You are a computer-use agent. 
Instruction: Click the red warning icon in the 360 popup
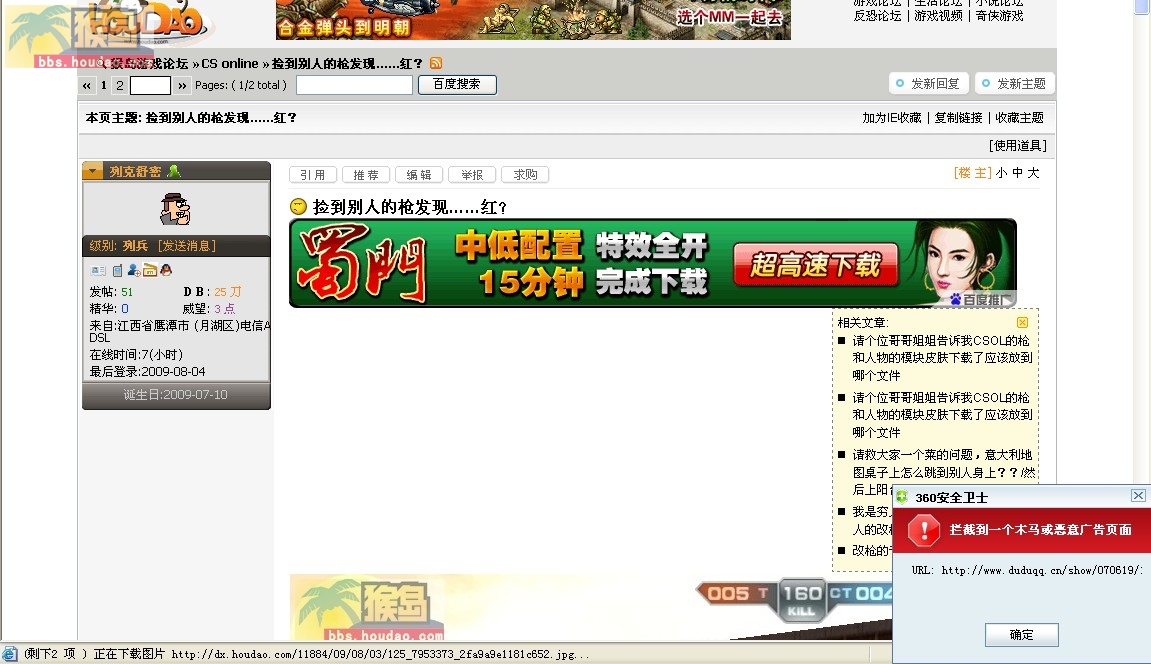coord(923,530)
